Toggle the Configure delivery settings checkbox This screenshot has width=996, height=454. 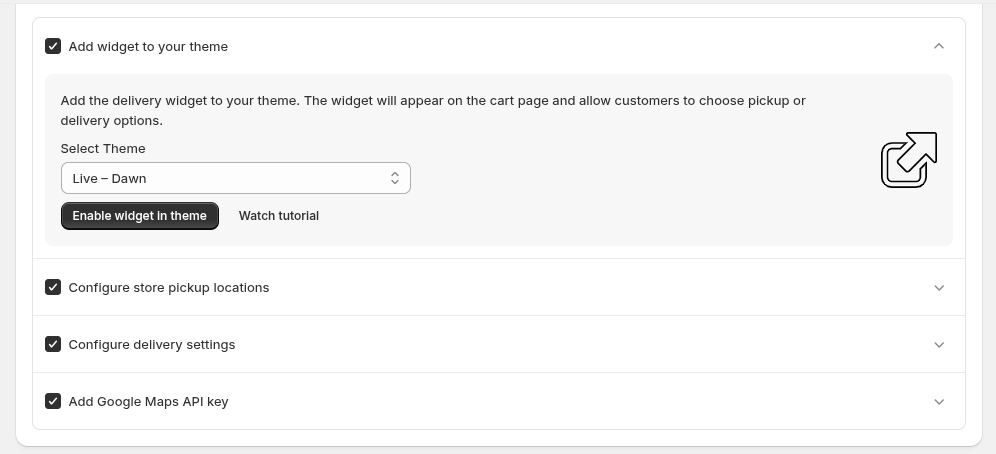(53, 344)
